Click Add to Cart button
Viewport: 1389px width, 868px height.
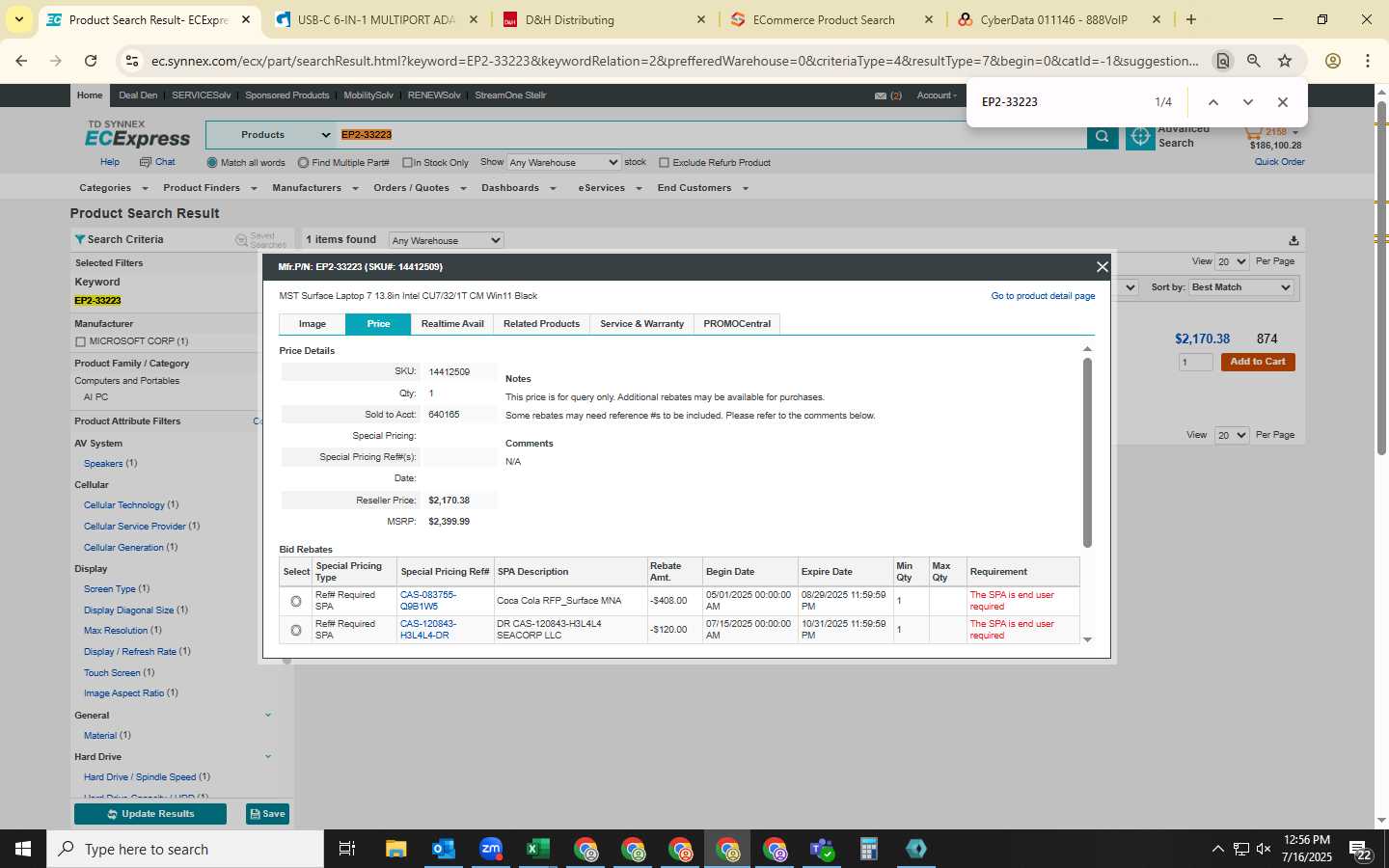[x=1258, y=362]
